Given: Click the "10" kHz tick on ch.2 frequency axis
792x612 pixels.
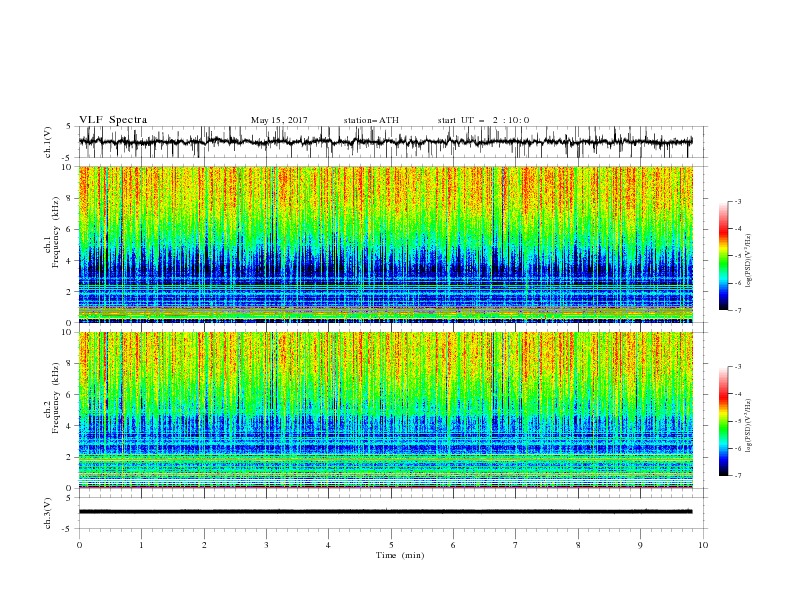Looking at the screenshot, I should click(x=68, y=332).
